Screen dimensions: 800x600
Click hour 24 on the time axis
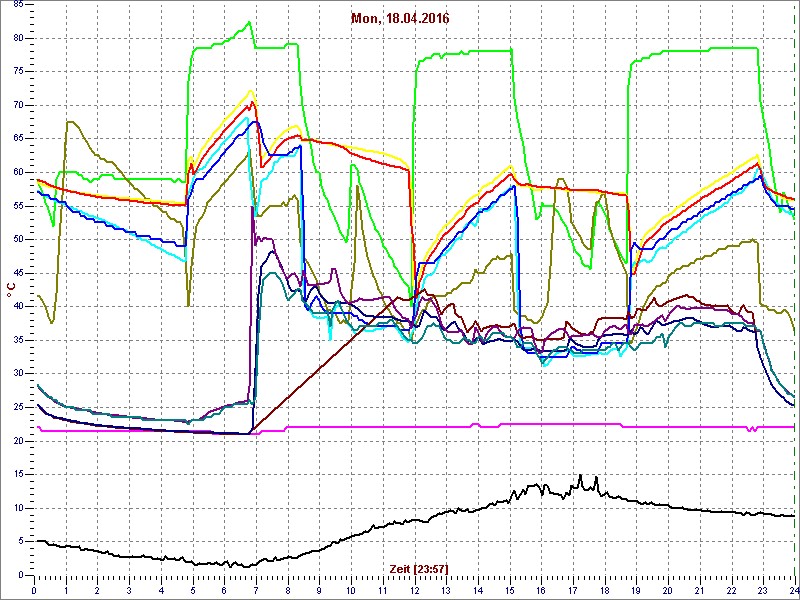pyautogui.click(x=793, y=591)
